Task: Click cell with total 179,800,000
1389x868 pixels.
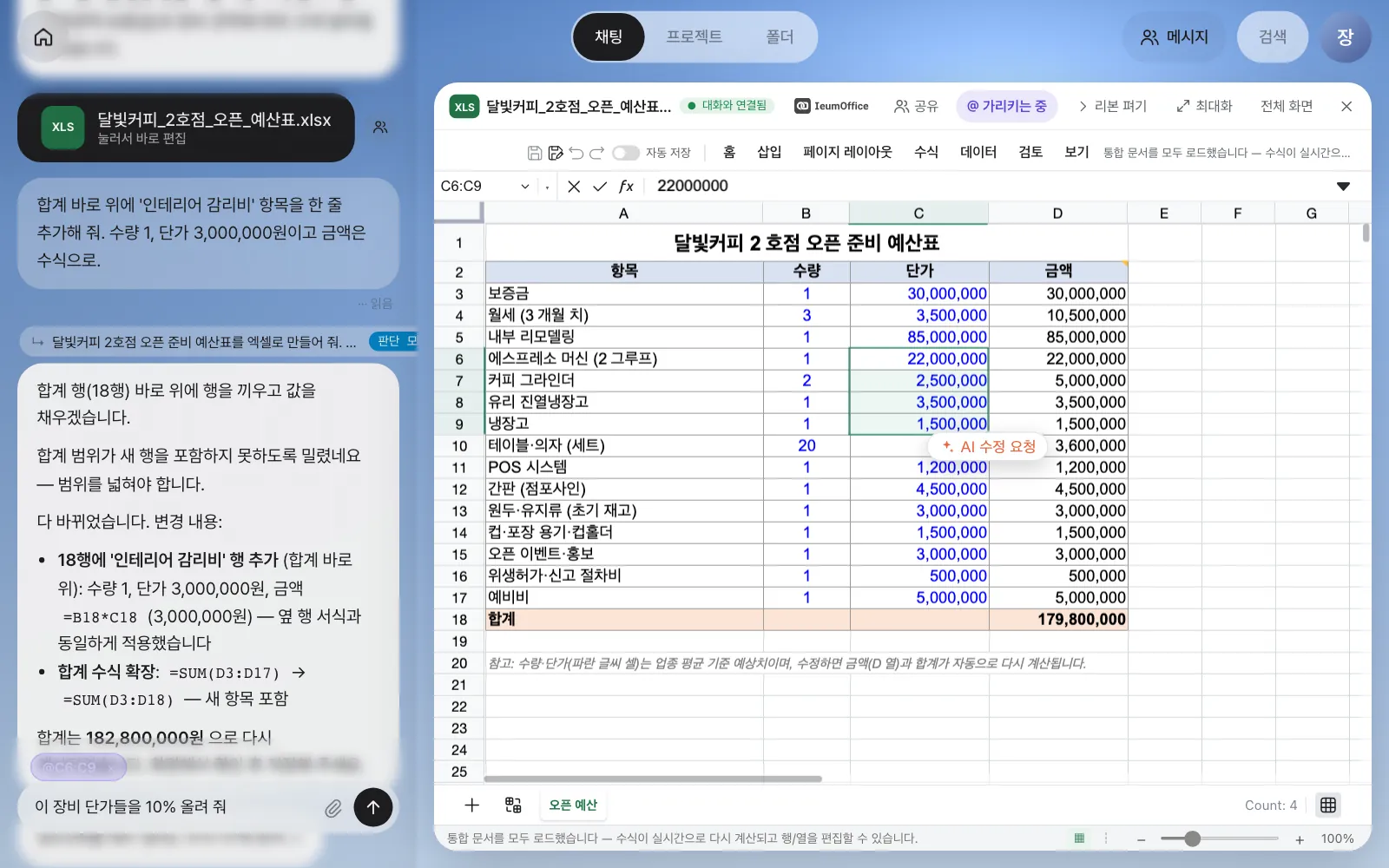Action: click(1058, 620)
